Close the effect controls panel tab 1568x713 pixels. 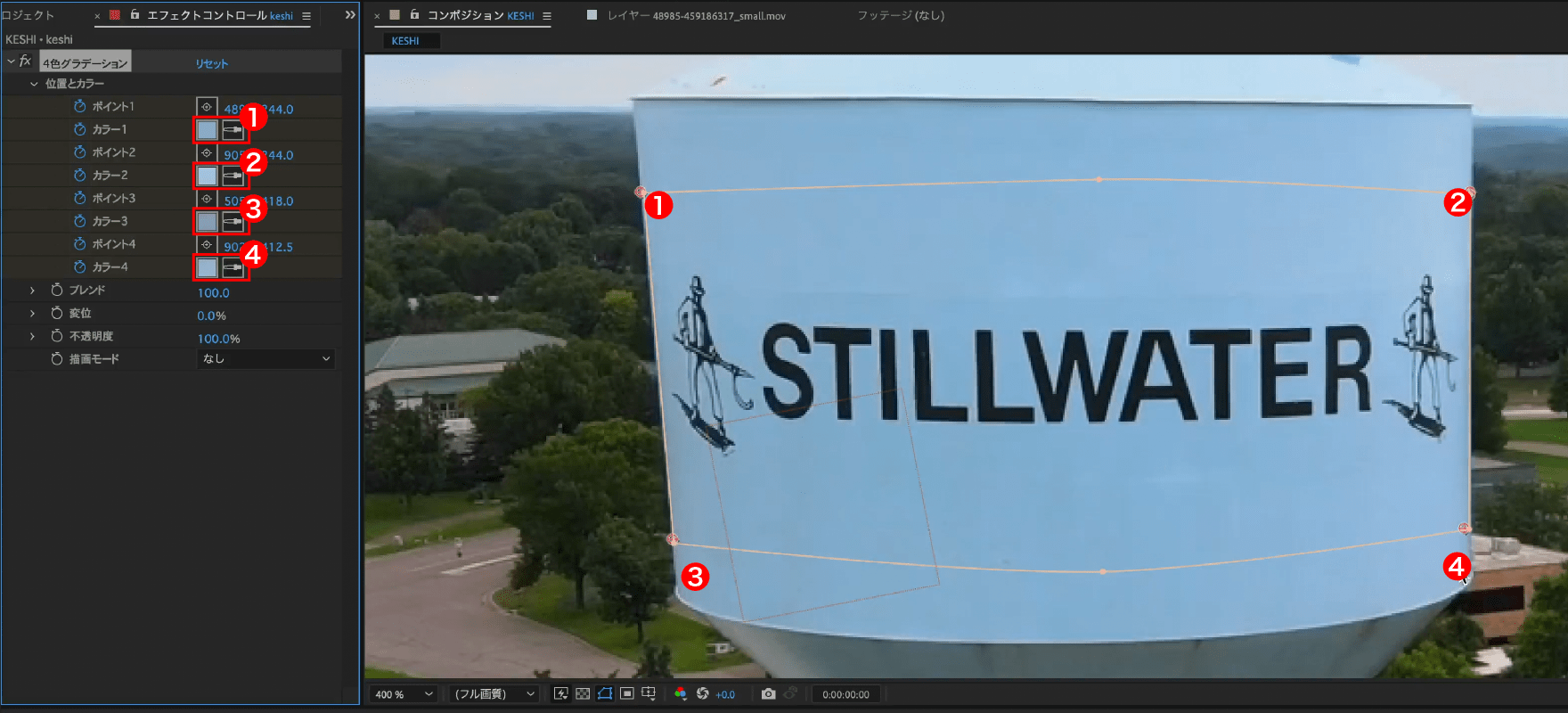pyautogui.click(x=97, y=16)
